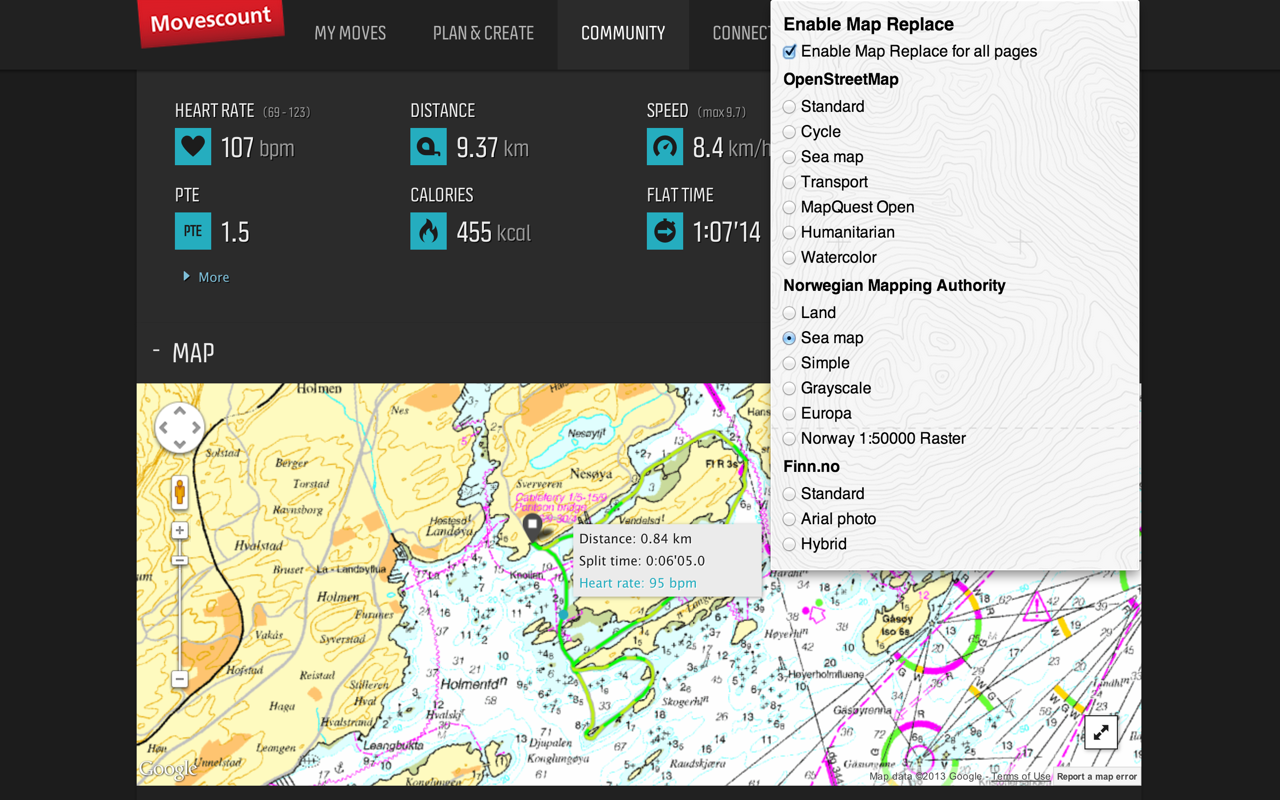Screen dimensions: 1280x800
Task: Expand the More stats disclosure
Action: [206, 277]
